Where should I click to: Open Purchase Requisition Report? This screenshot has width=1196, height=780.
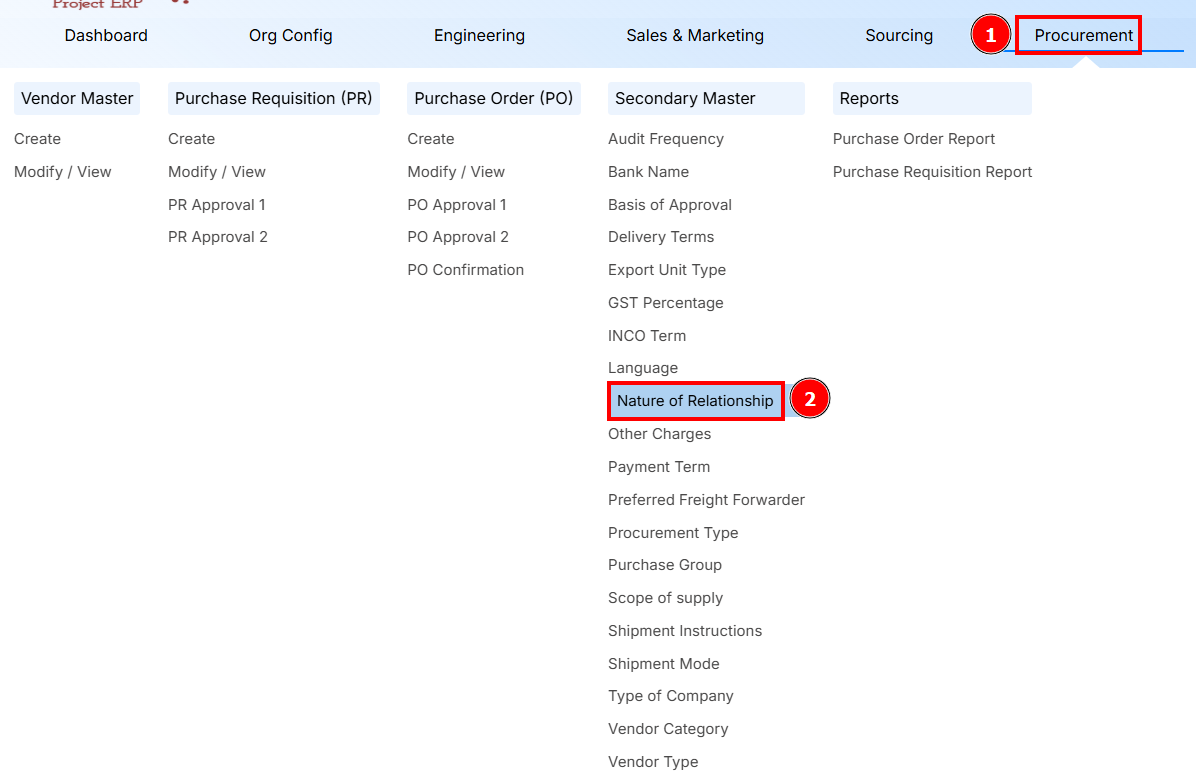[x=932, y=172]
